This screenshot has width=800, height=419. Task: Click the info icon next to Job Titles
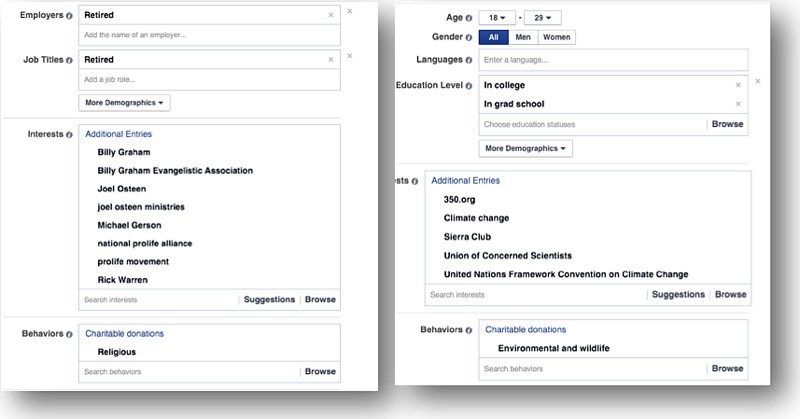coord(69,60)
